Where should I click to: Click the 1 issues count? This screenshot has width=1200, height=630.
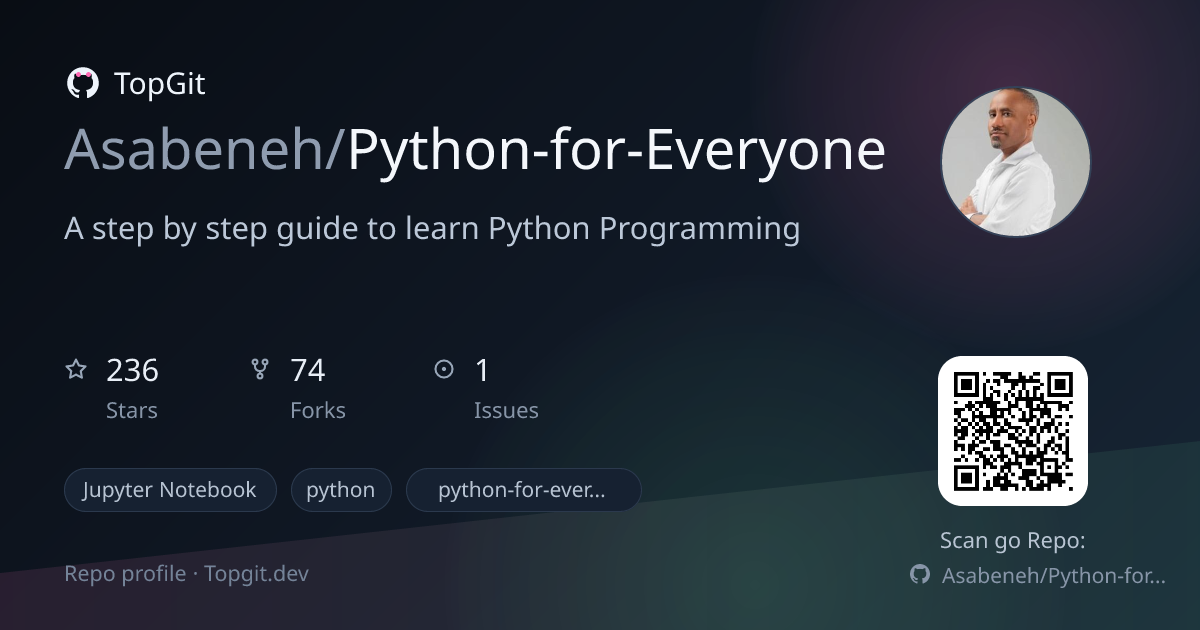(x=482, y=371)
